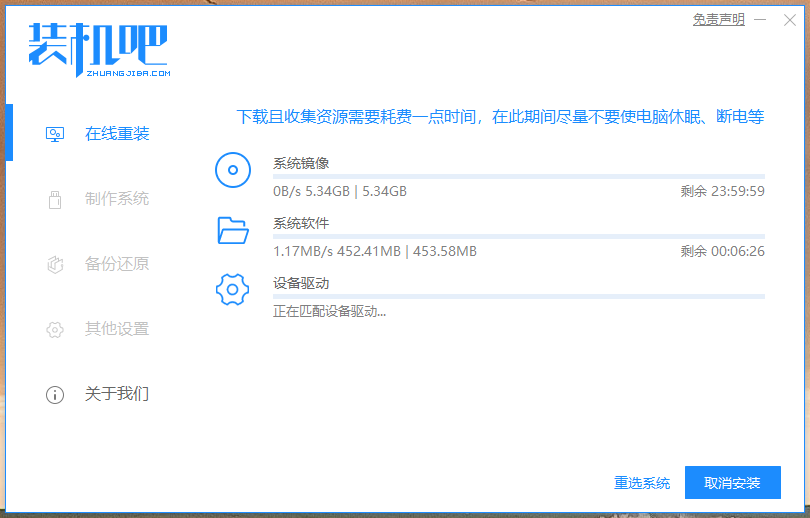Open the 免责声明 disclaimer link

pyautogui.click(x=718, y=20)
